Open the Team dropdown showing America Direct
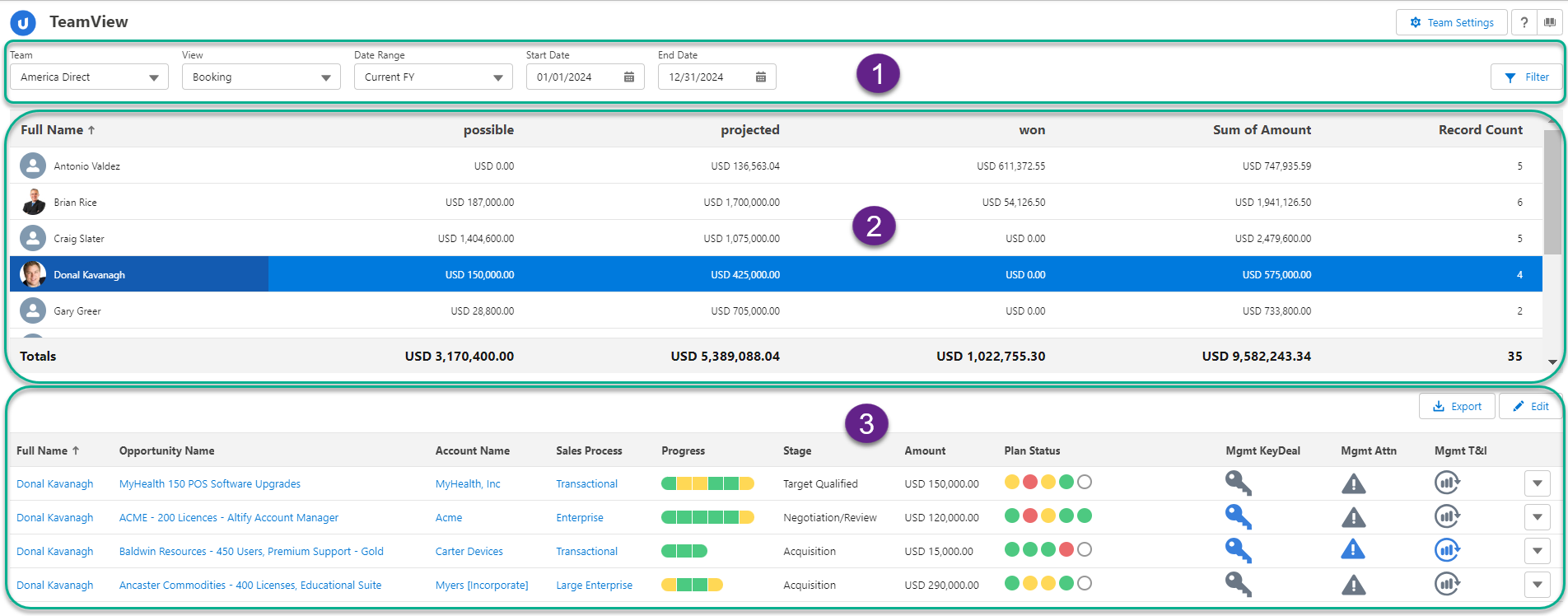1568x616 pixels. (89, 77)
